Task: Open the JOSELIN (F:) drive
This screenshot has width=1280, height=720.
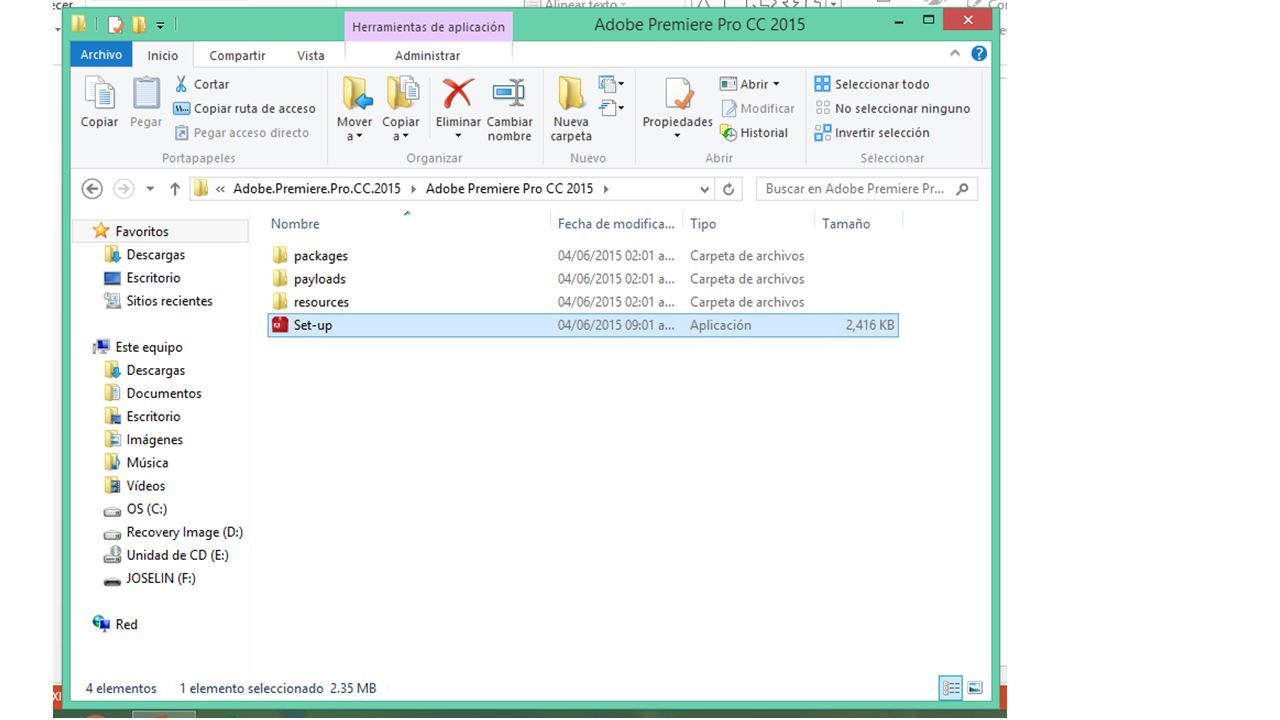Action: 160,578
